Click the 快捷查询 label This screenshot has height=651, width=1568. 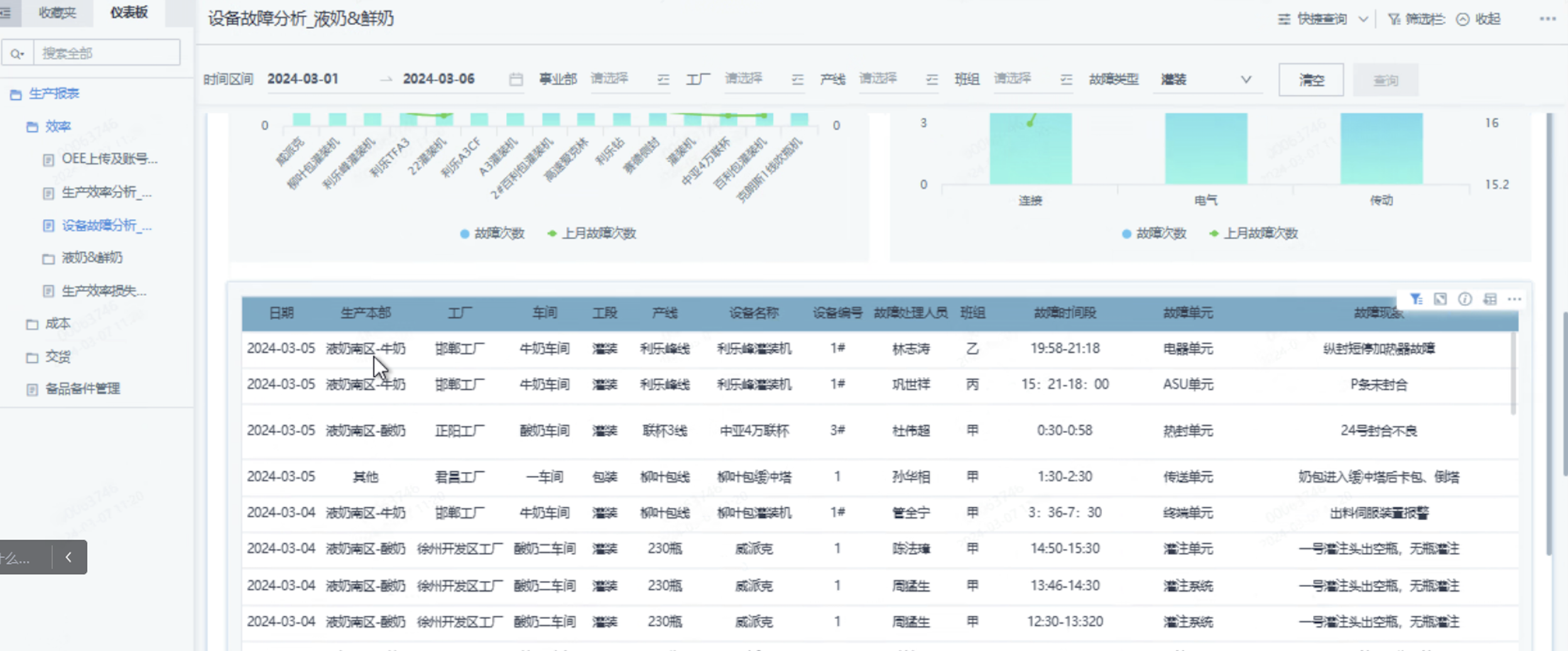coord(1322,19)
